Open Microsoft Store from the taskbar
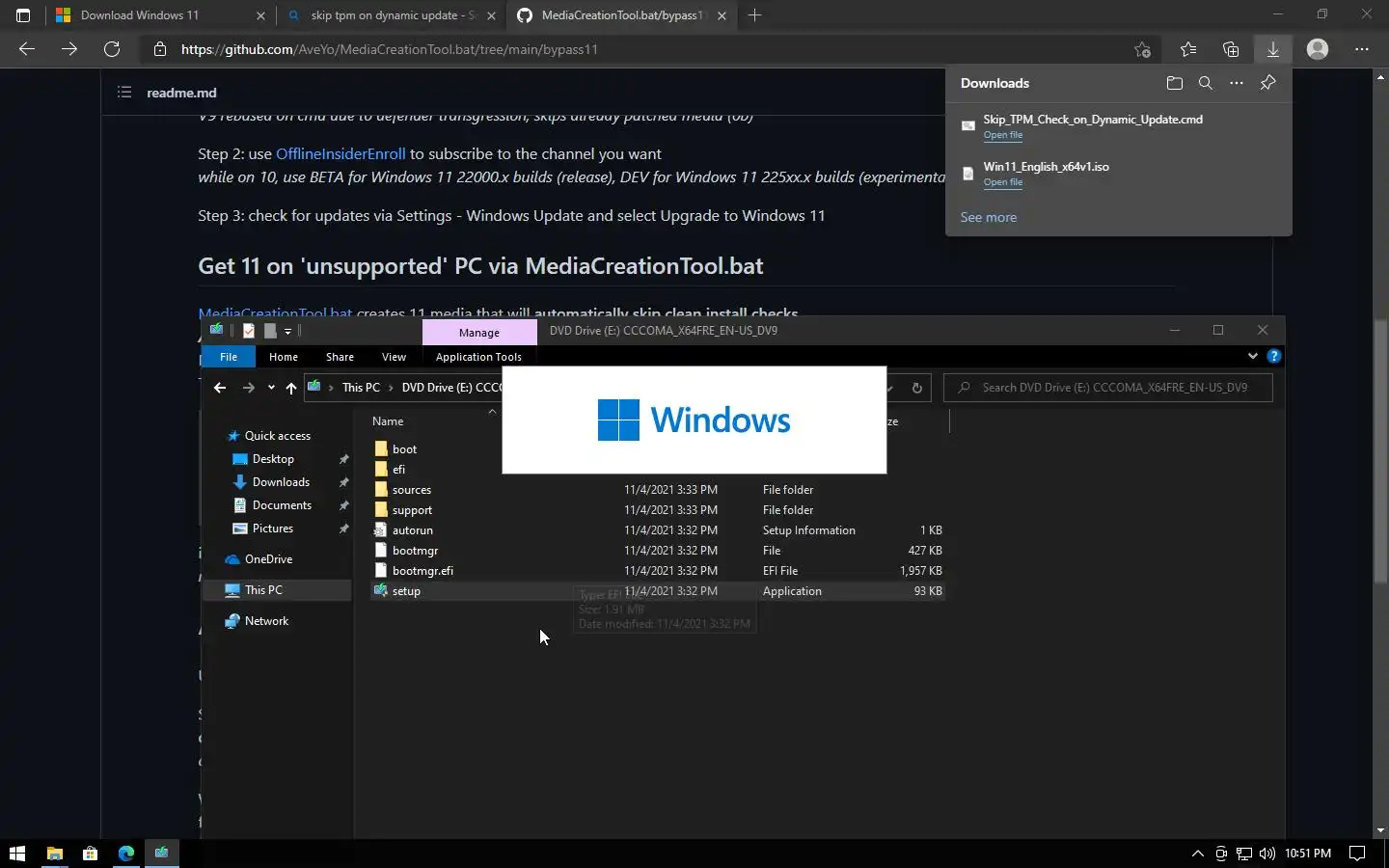Viewport: 1389px width, 868px height. tap(90, 854)
